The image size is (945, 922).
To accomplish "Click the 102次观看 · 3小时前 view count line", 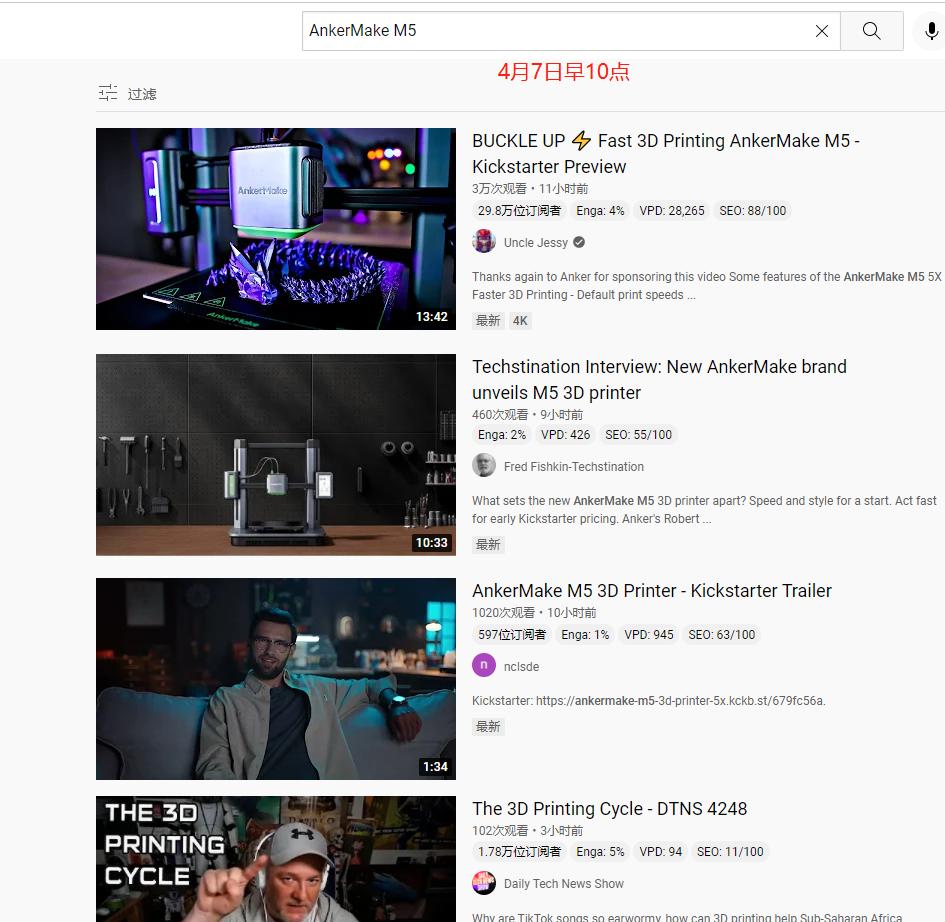I will click(527, 831).
